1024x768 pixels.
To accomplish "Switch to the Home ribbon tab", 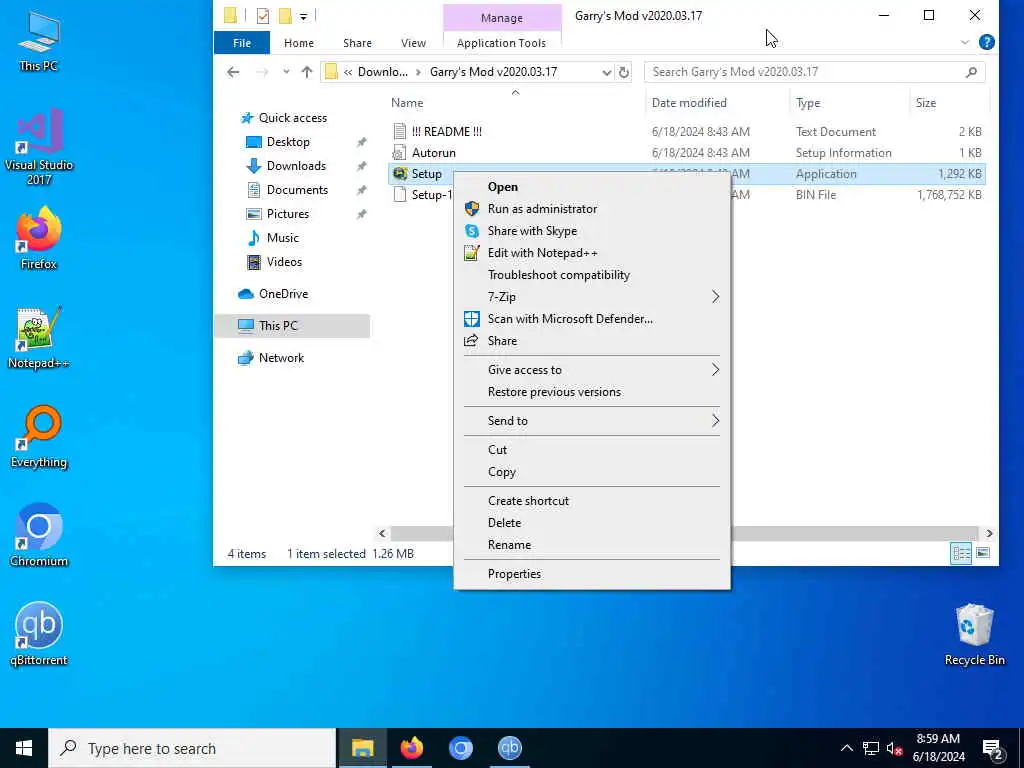I will point(298,42).
